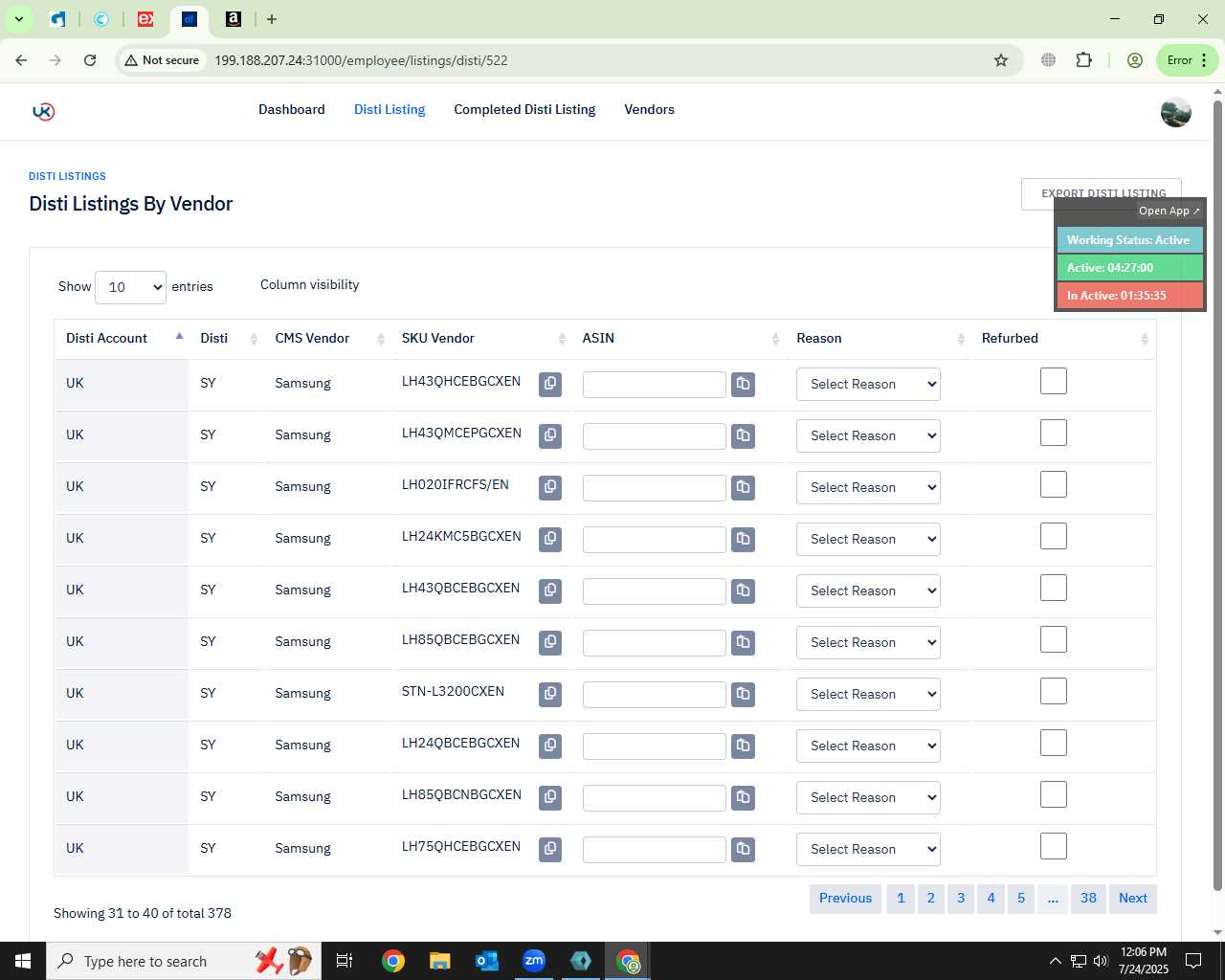Check Refurbed box for STN-L3200CXEN
This screenshot has height=980, width=1225.
tap(1053, 691)
